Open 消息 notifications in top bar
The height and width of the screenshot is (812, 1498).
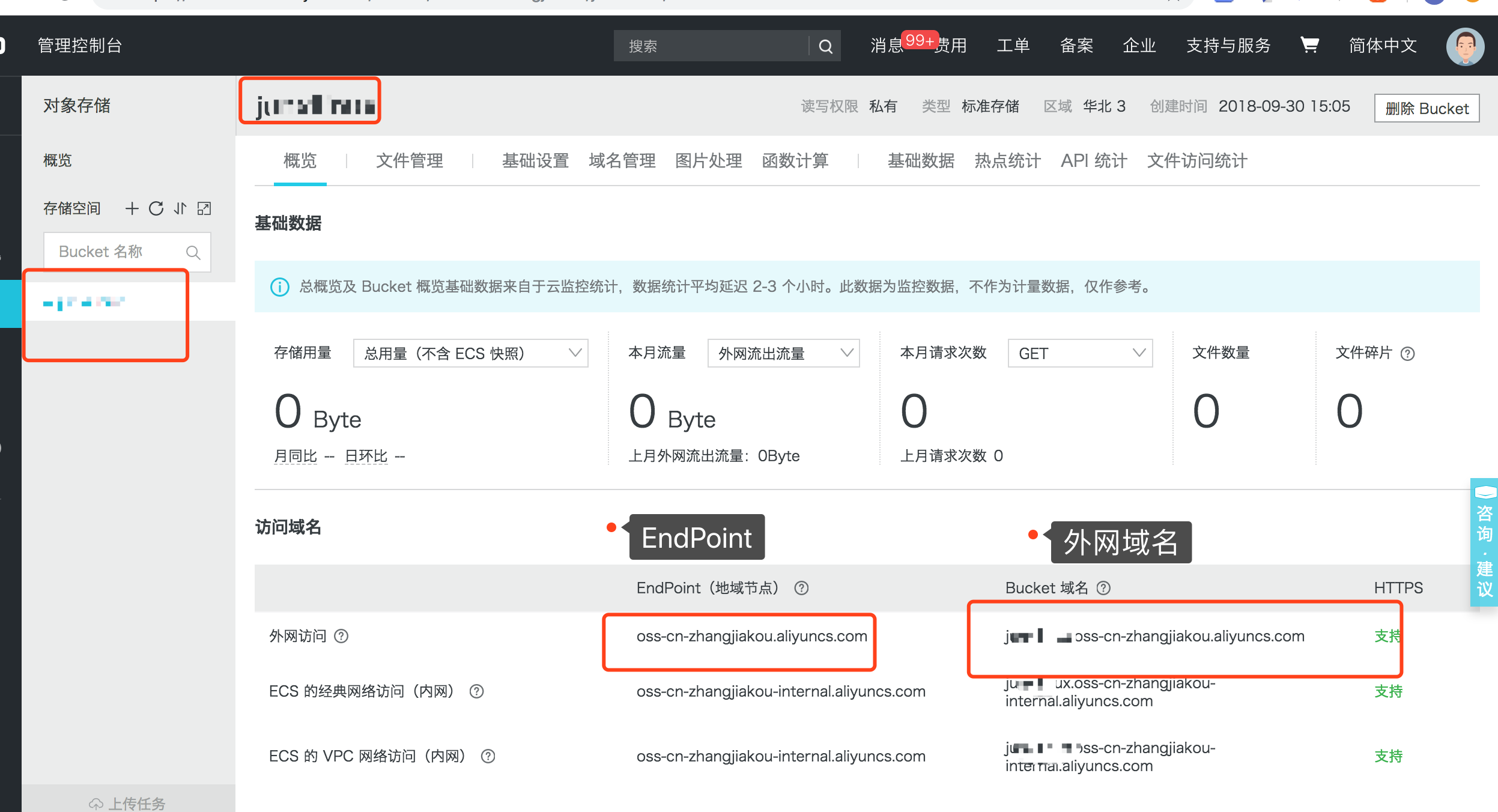pyautogui.click(x=887, y=46)
